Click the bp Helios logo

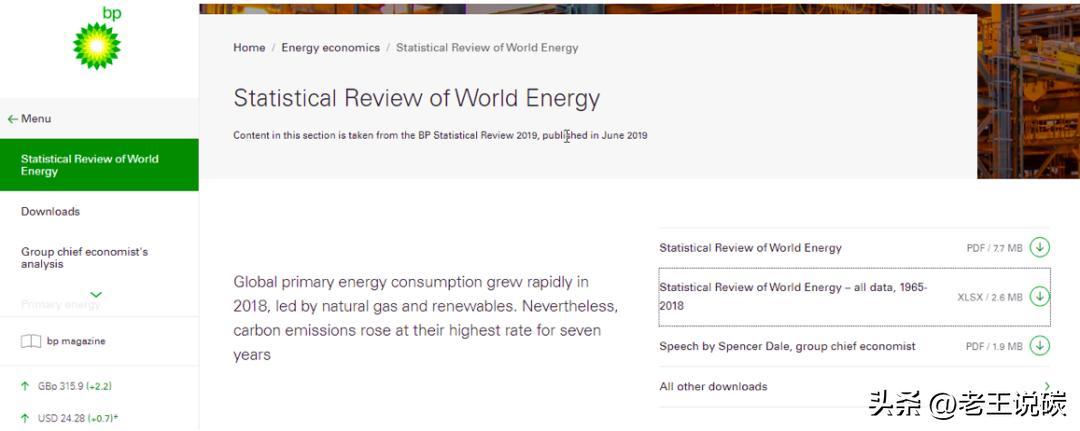[x=97, y=42]
